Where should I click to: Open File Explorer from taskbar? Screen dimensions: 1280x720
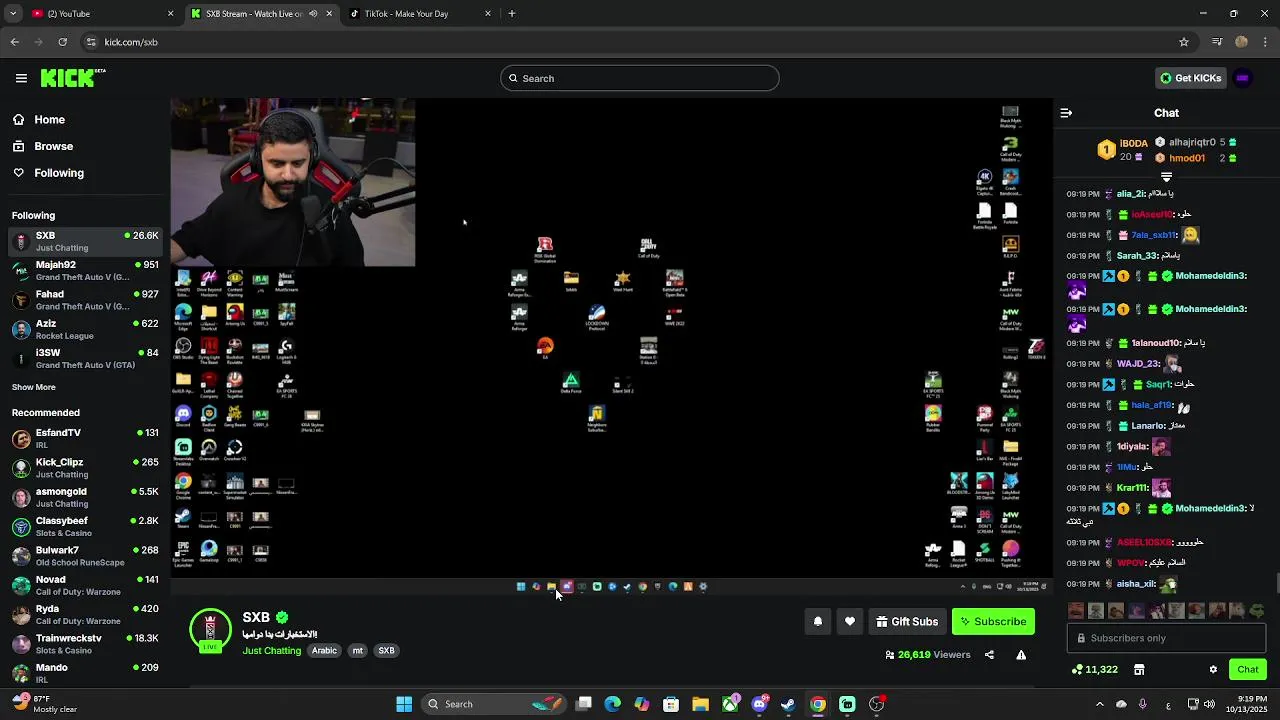[700, 704]
